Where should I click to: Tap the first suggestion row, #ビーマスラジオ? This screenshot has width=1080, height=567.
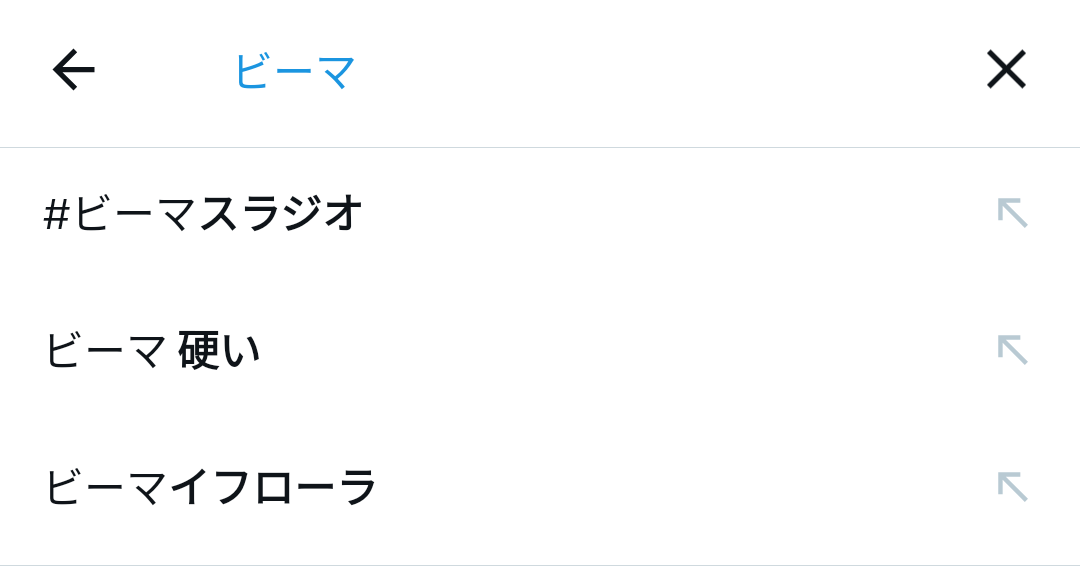click(203, 213)
